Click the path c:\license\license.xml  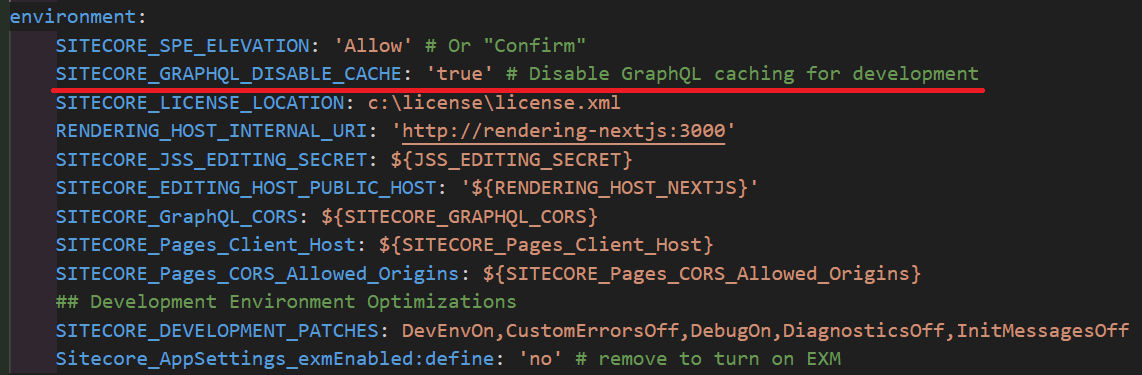[x=495, y=103]
